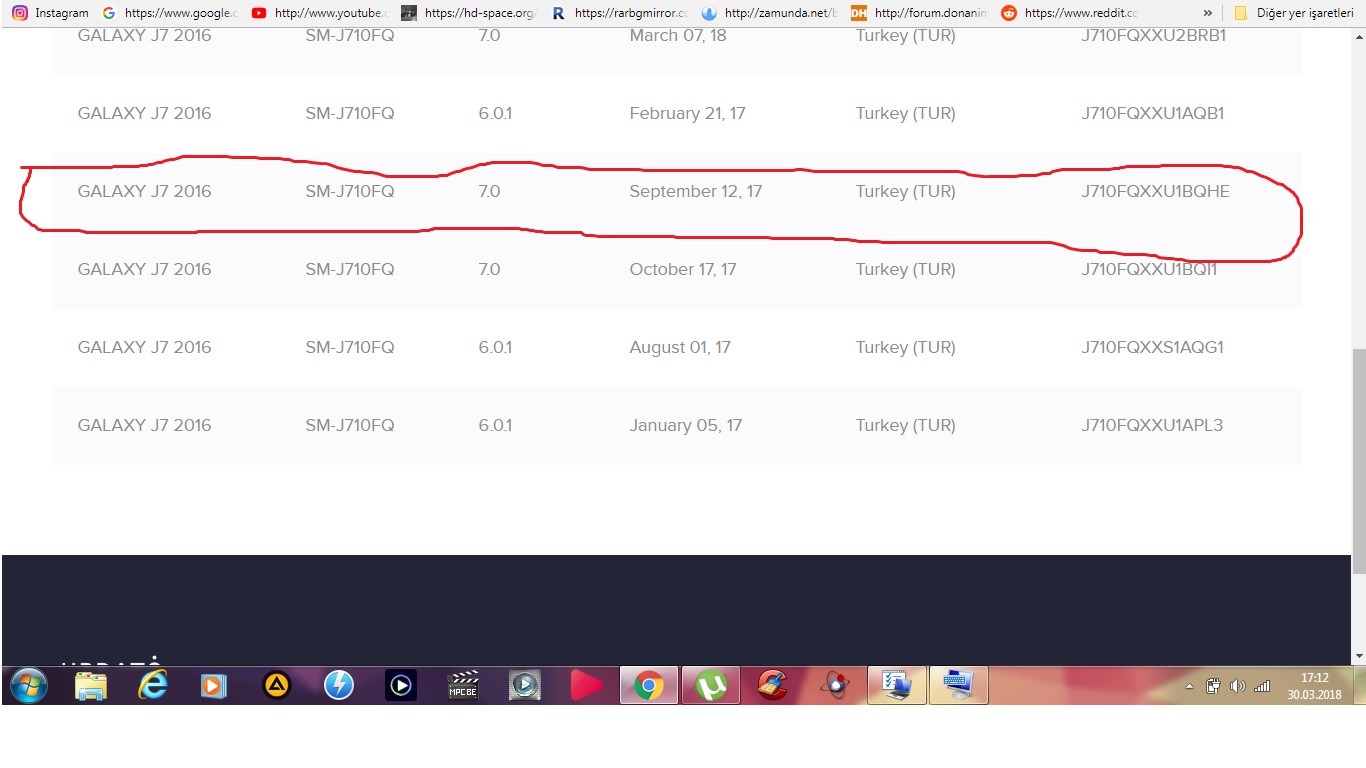The height and width of the screenshot is (768, 1366).
Task: Open the checklist computer taskbar window
Action: [897, 686]
